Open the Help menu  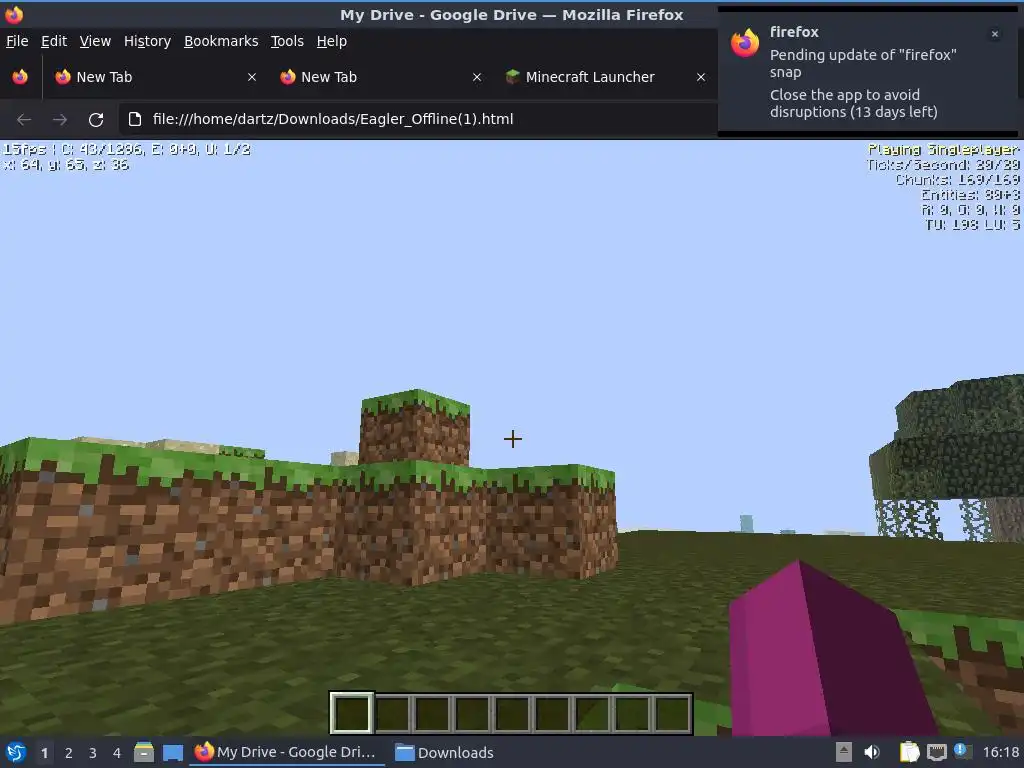pyautogui.click(x=331, y=41)
